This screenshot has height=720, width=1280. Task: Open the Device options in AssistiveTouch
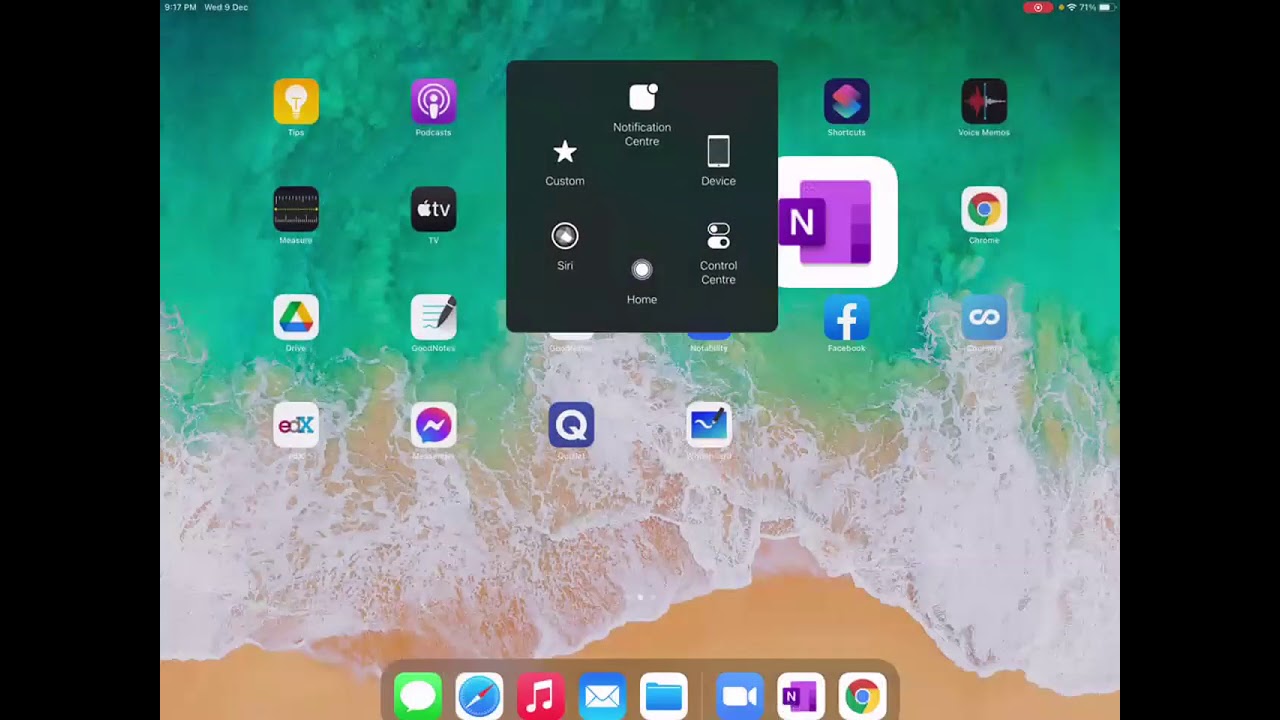(x=718, y=161)
